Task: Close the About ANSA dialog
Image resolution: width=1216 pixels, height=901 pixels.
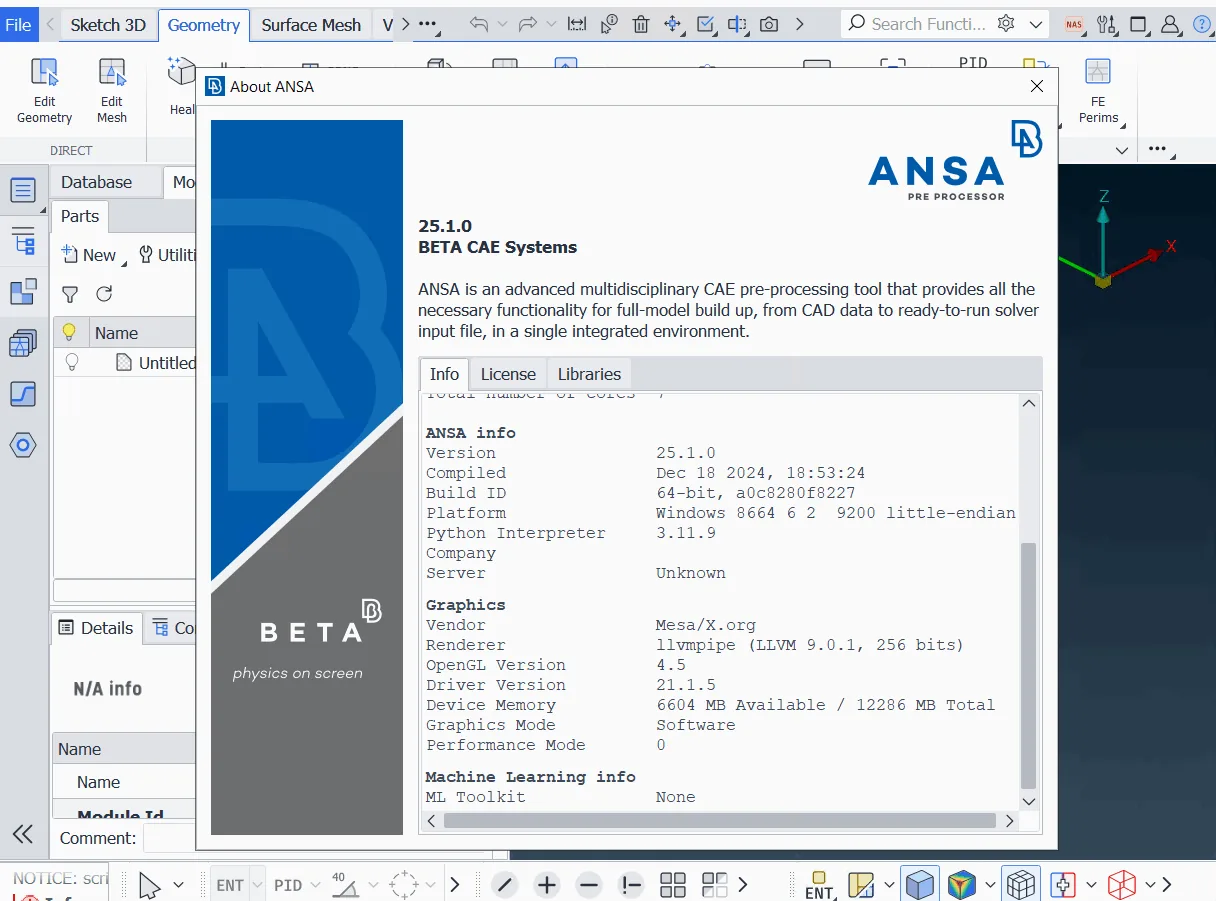Action: pyautogui.click(x=1037, y=86)
